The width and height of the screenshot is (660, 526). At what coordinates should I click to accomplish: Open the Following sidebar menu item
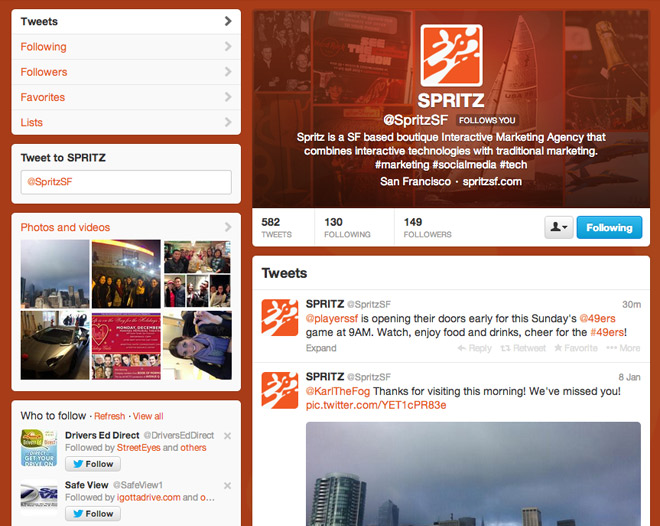pos(126,47)
